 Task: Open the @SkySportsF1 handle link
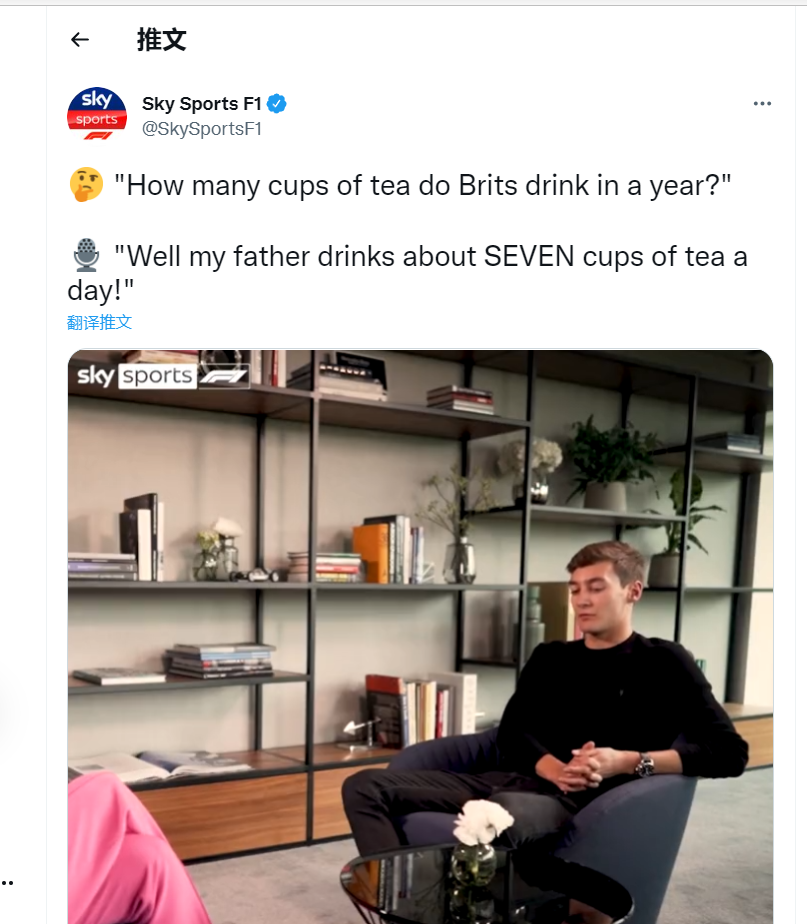(x=202, y=128)
